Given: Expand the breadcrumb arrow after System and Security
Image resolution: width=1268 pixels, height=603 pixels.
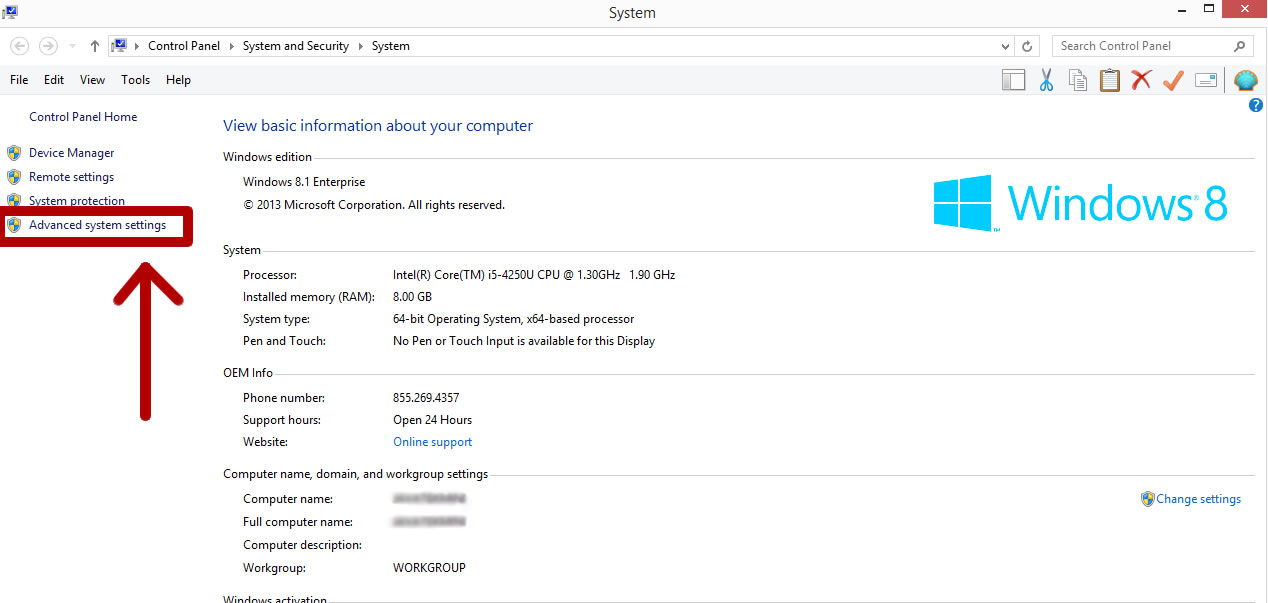Looking at the screenshot, I should (x=360, y=46).
